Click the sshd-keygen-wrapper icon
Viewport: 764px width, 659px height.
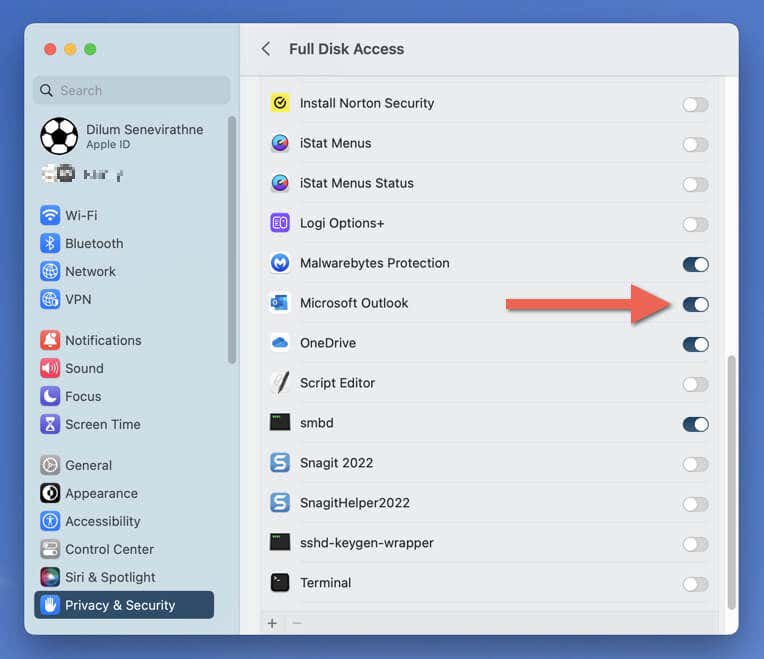click(x=280, y=542)
